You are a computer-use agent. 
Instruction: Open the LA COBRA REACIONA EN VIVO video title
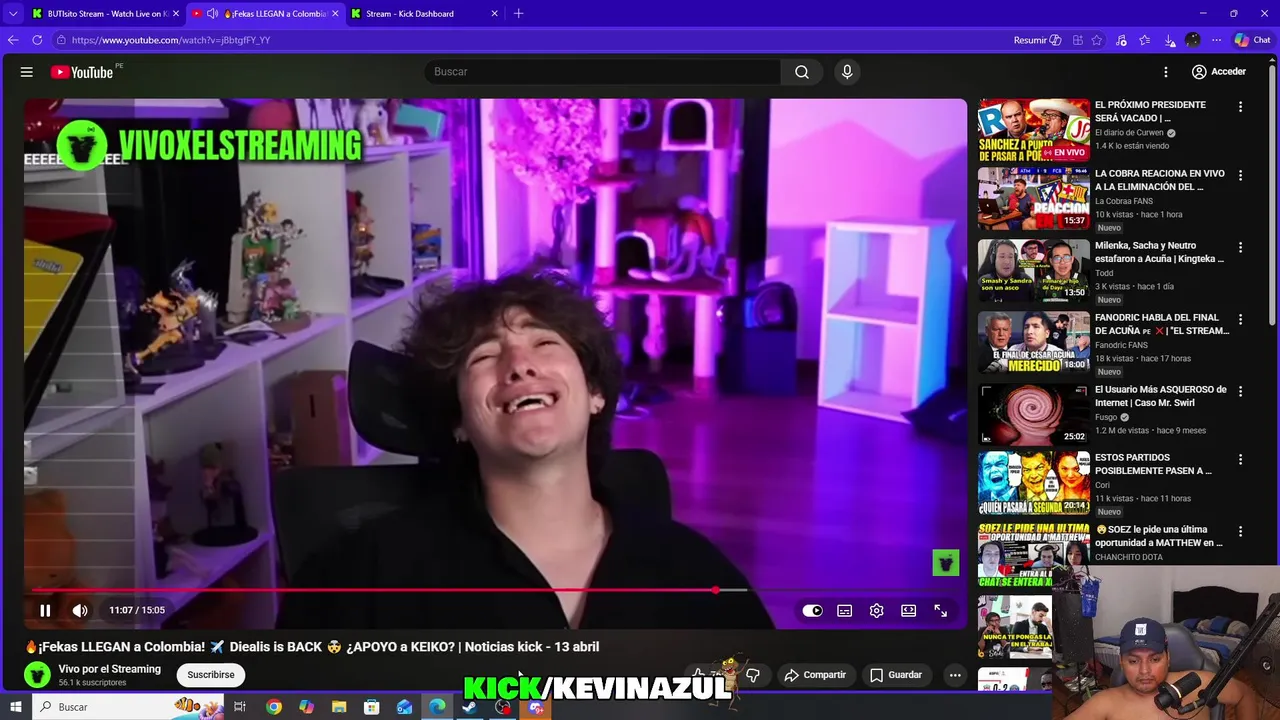tap(1160, 180)
